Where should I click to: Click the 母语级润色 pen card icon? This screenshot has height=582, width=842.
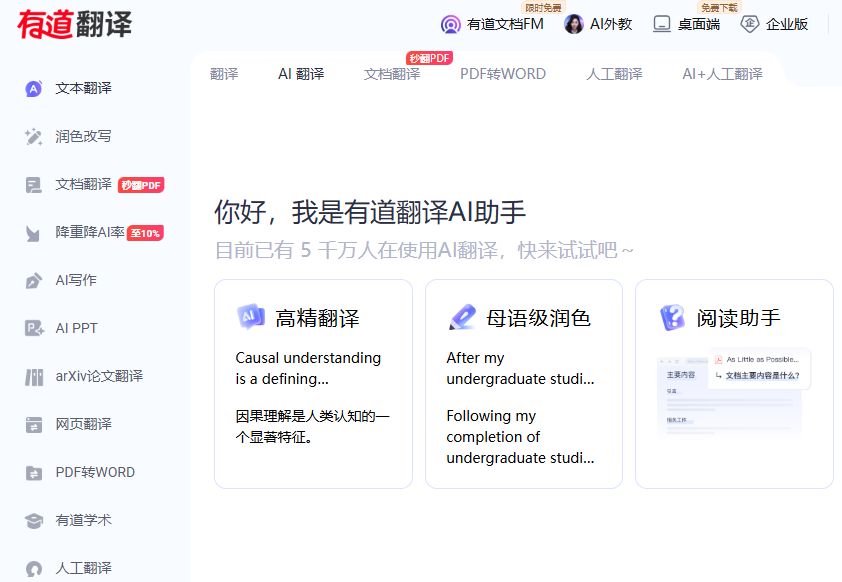pos(462,317)
